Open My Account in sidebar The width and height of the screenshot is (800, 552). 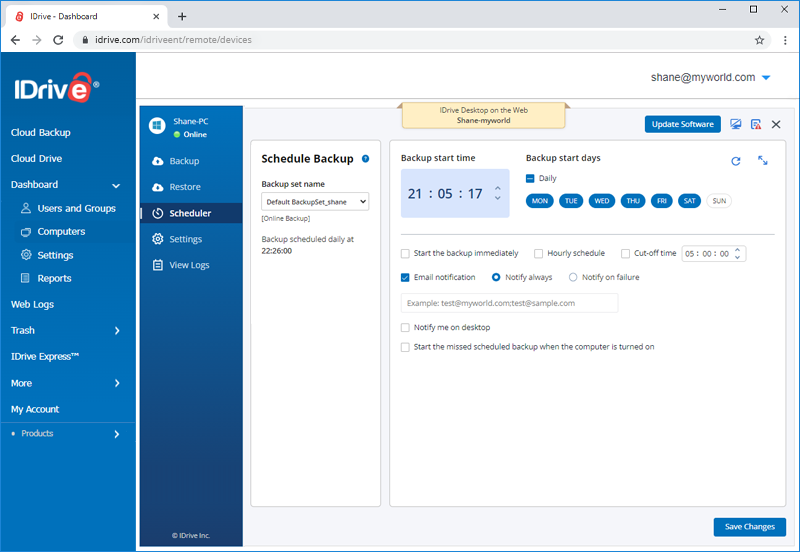(35, 409)
